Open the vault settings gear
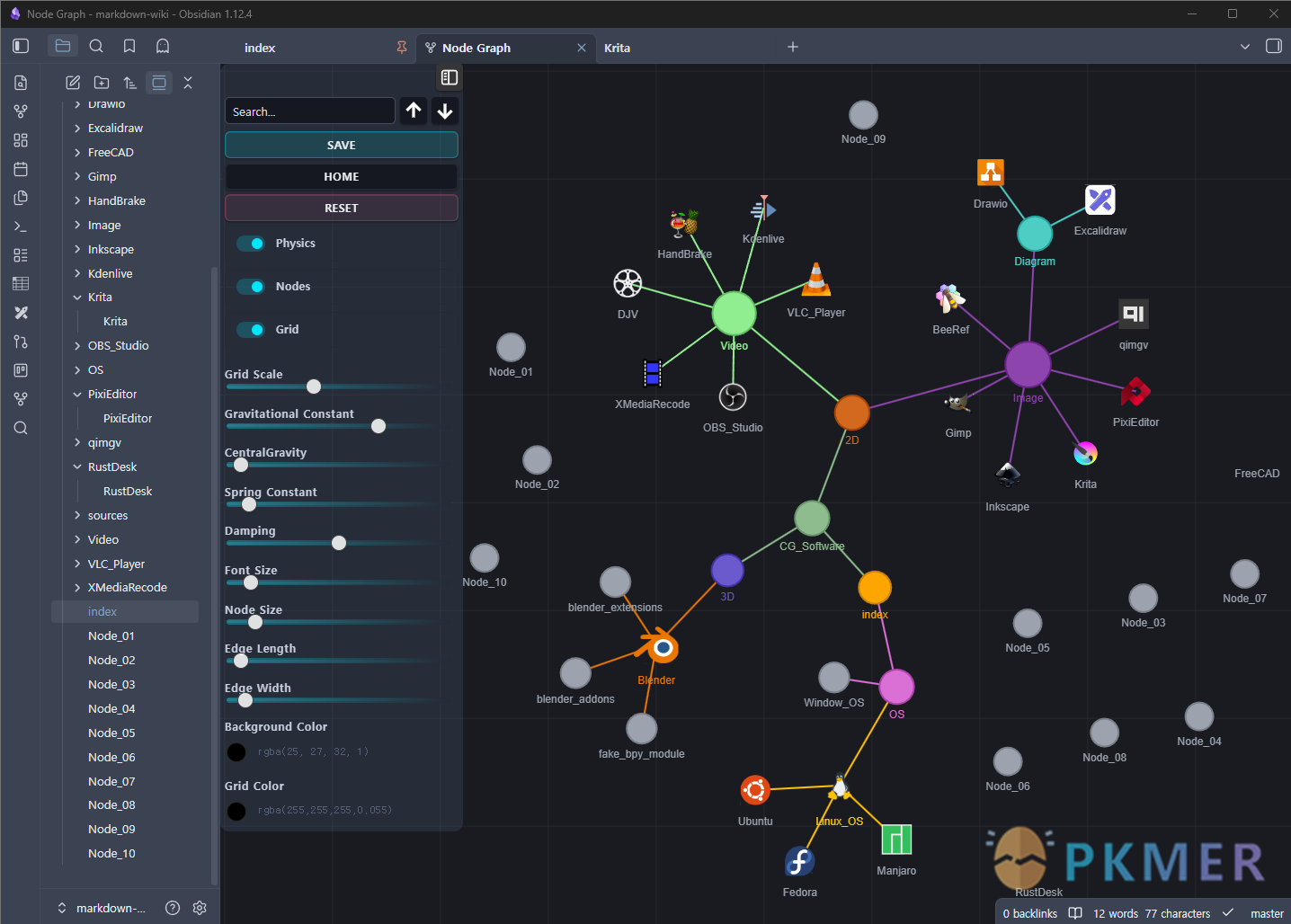Viewport: 1291px width, 924px height. (200, 908)
